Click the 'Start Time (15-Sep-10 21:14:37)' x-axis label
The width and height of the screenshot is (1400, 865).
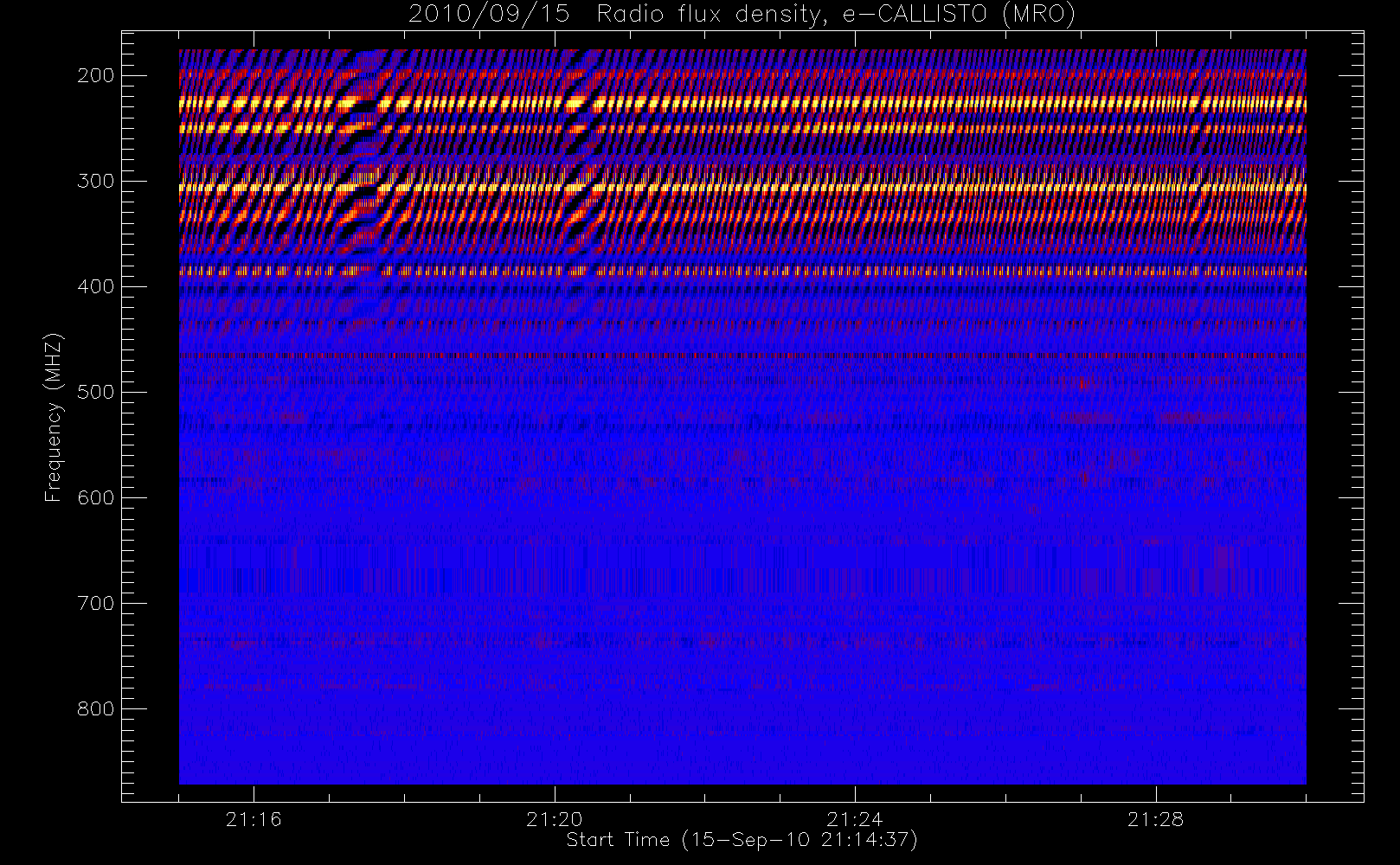[742, 841]
